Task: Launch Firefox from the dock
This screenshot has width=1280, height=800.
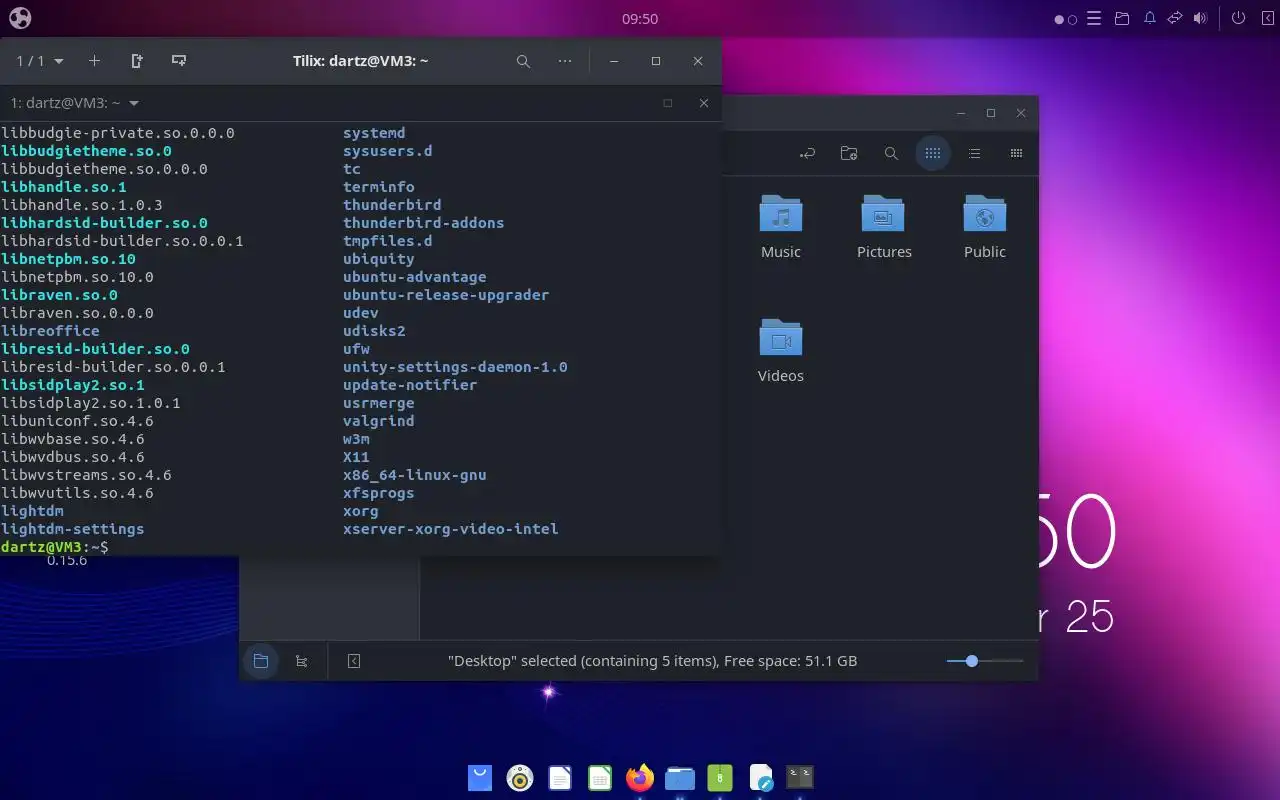Action: pyautogui.click(x=640, y=777)
